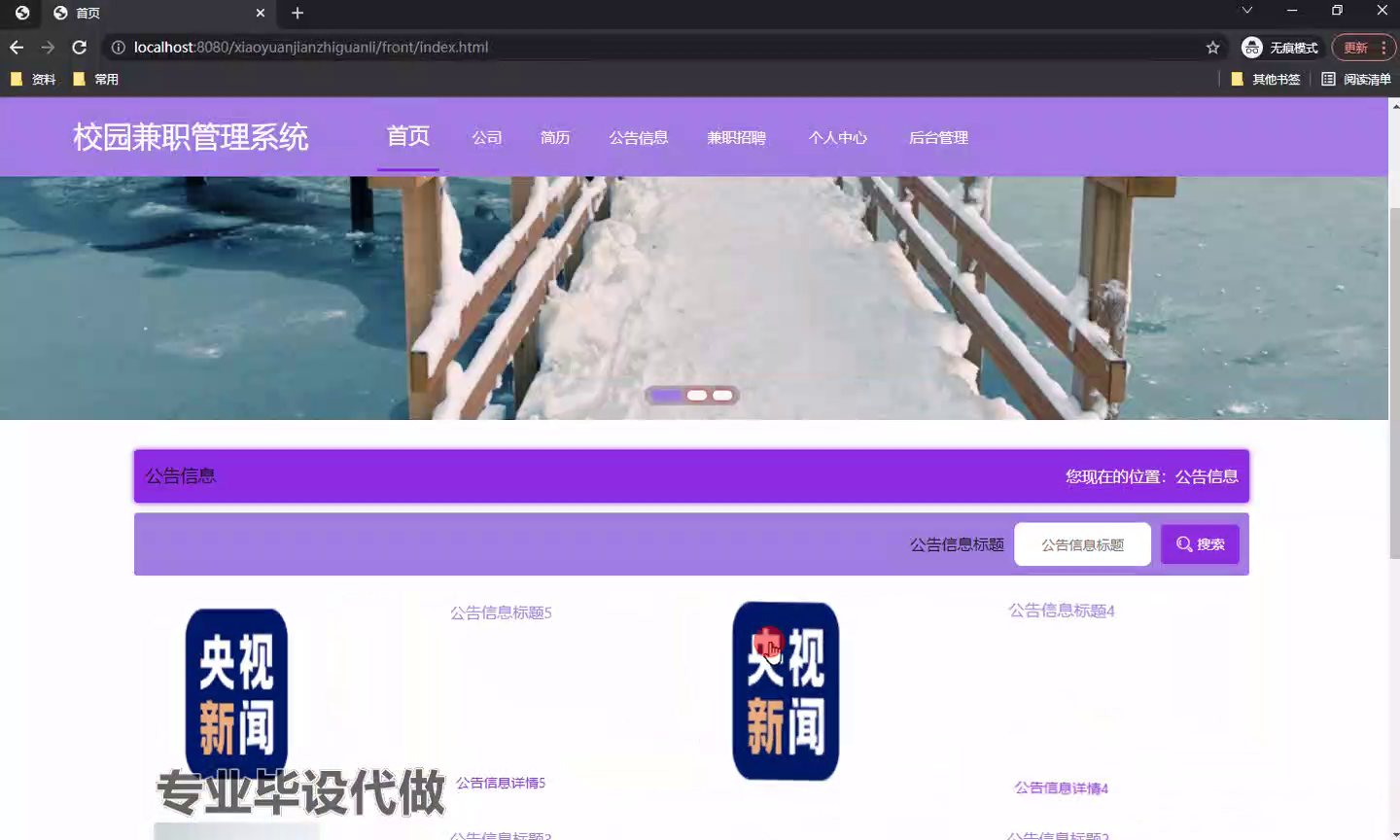
Task: Select the second carousel indicator dot
Action: point(697,395)
